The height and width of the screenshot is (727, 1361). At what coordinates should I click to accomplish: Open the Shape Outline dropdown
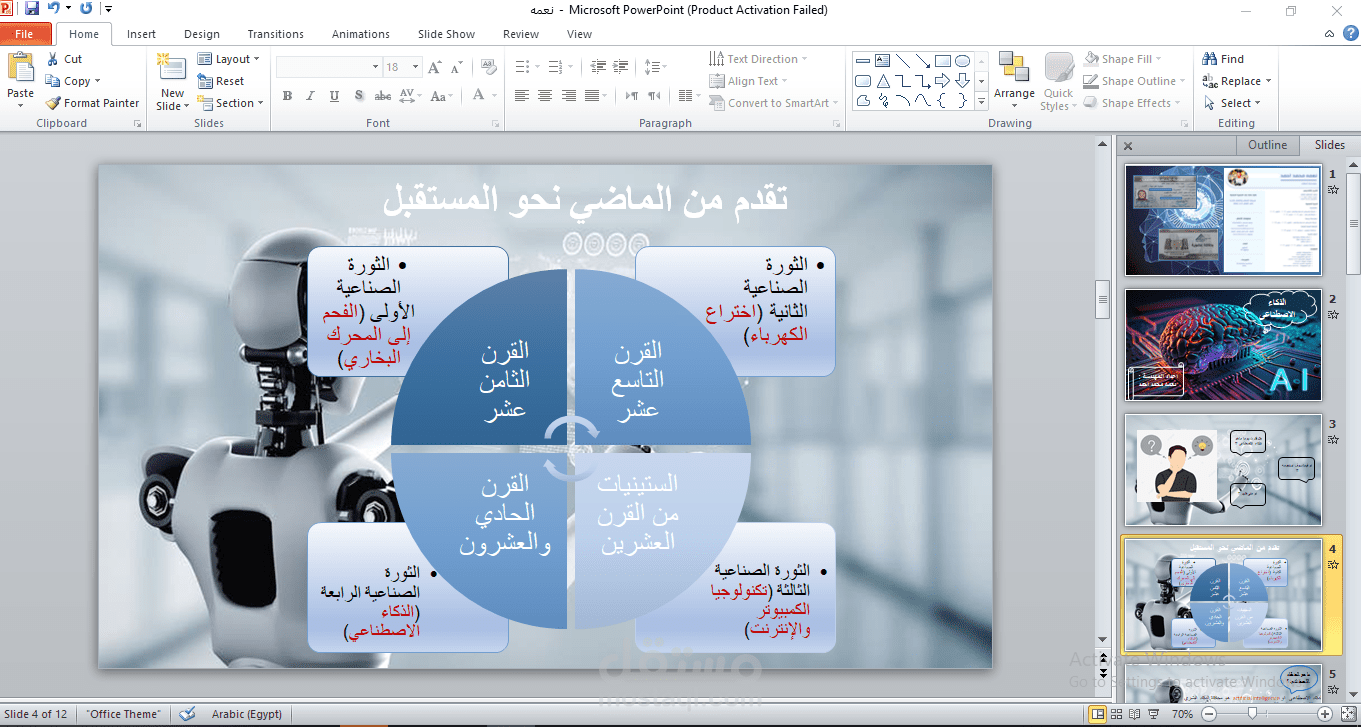tap(1136, 81)
